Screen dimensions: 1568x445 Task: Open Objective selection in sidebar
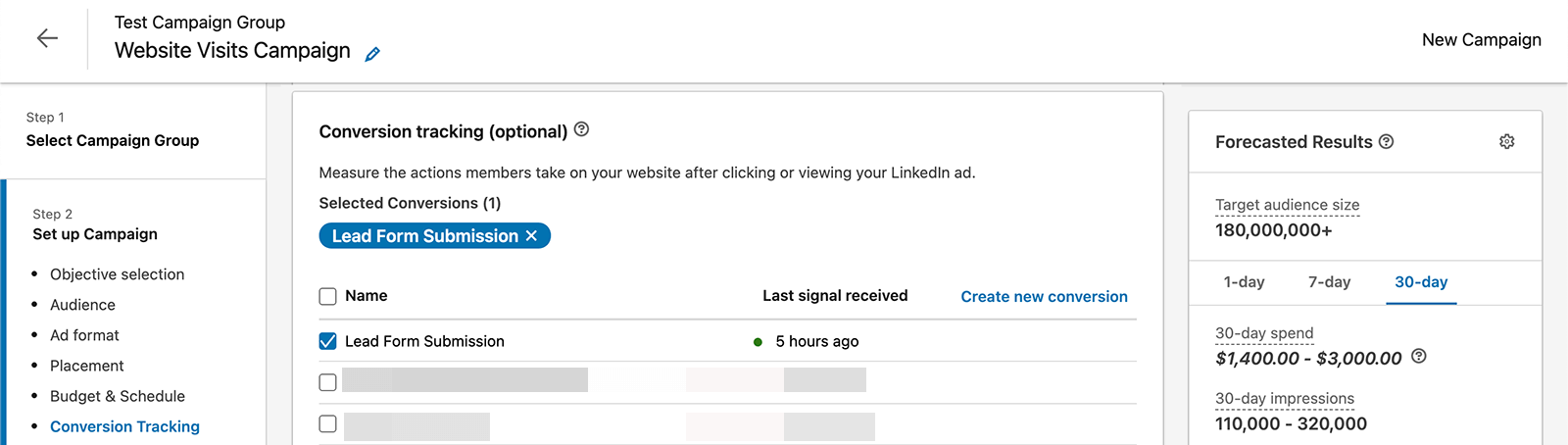tap(117, 274)
